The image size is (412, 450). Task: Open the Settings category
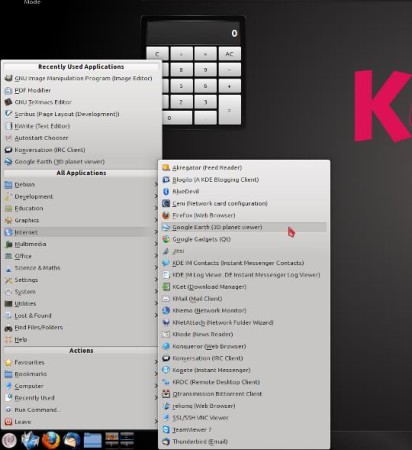[x=81, y=280]
